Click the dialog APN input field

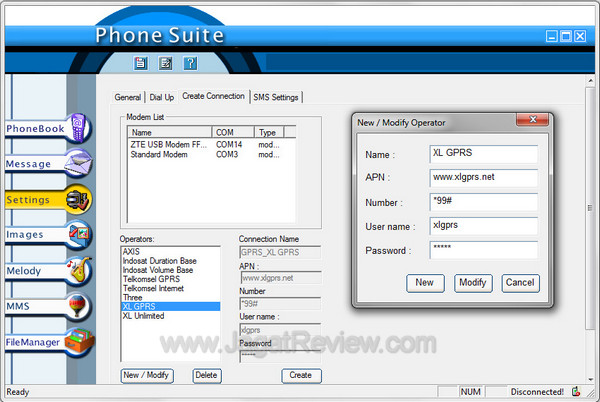tap(484, 178)
